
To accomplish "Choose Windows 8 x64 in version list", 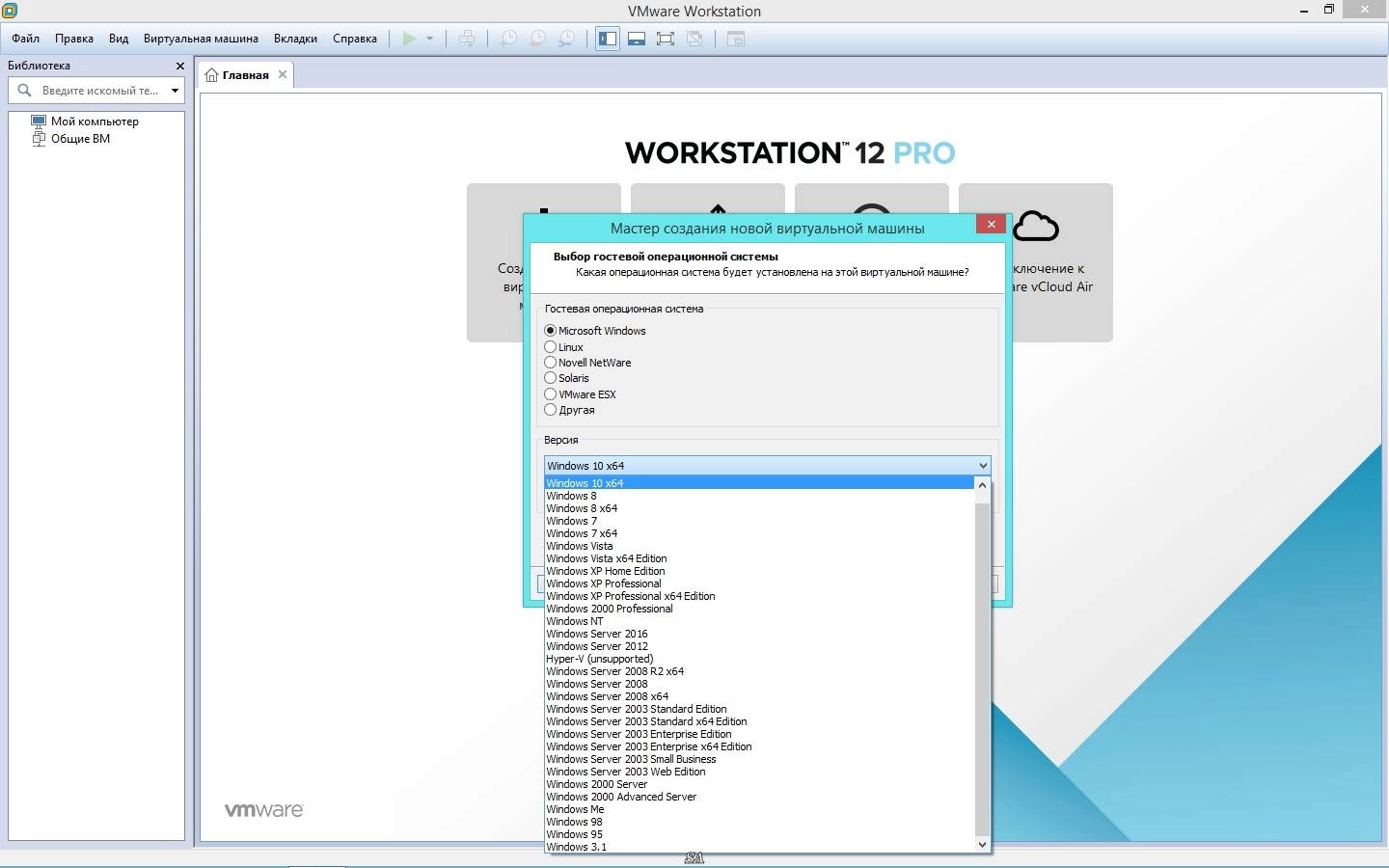I will 760,508.
